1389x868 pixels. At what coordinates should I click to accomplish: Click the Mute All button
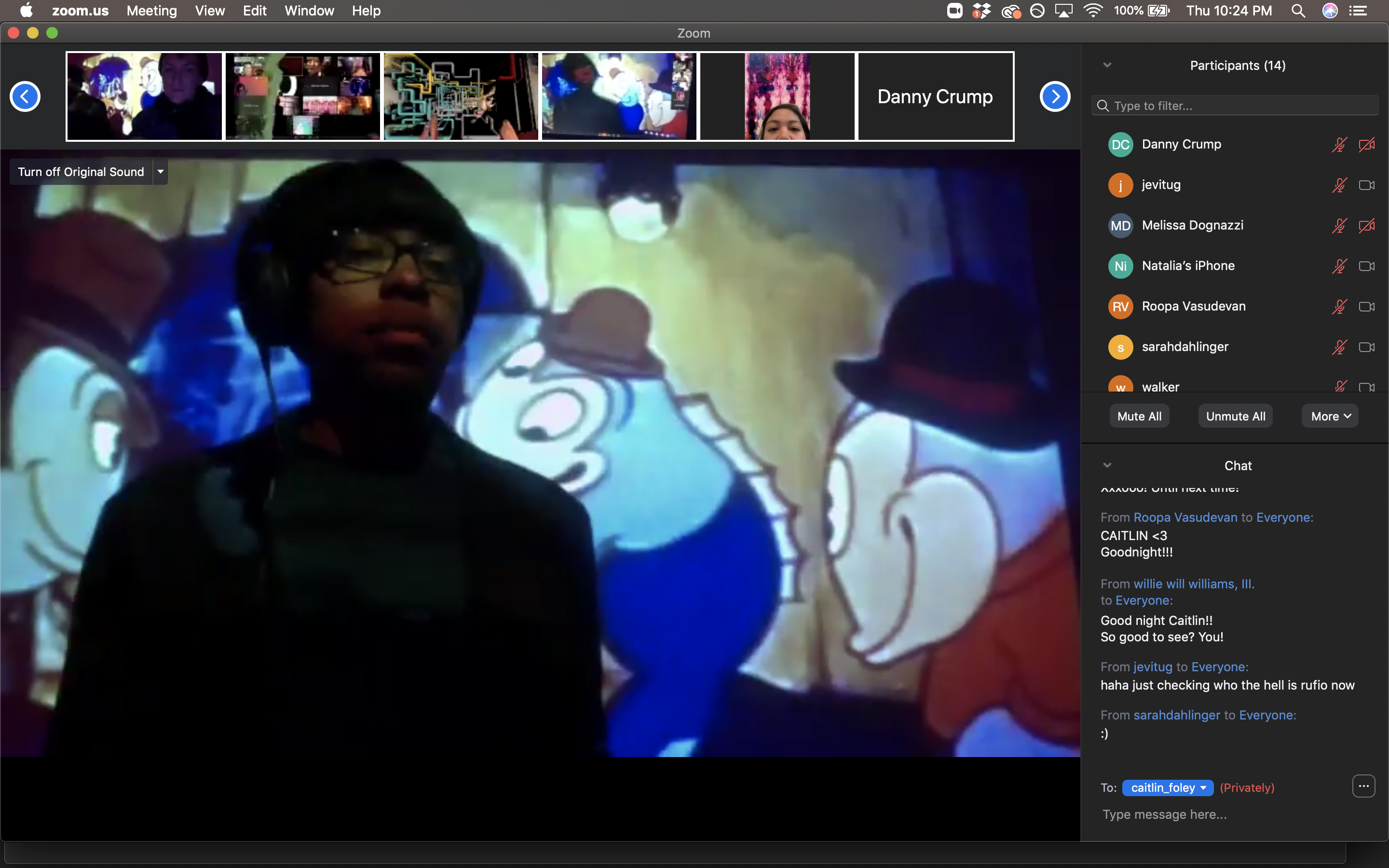point(1139,416)
